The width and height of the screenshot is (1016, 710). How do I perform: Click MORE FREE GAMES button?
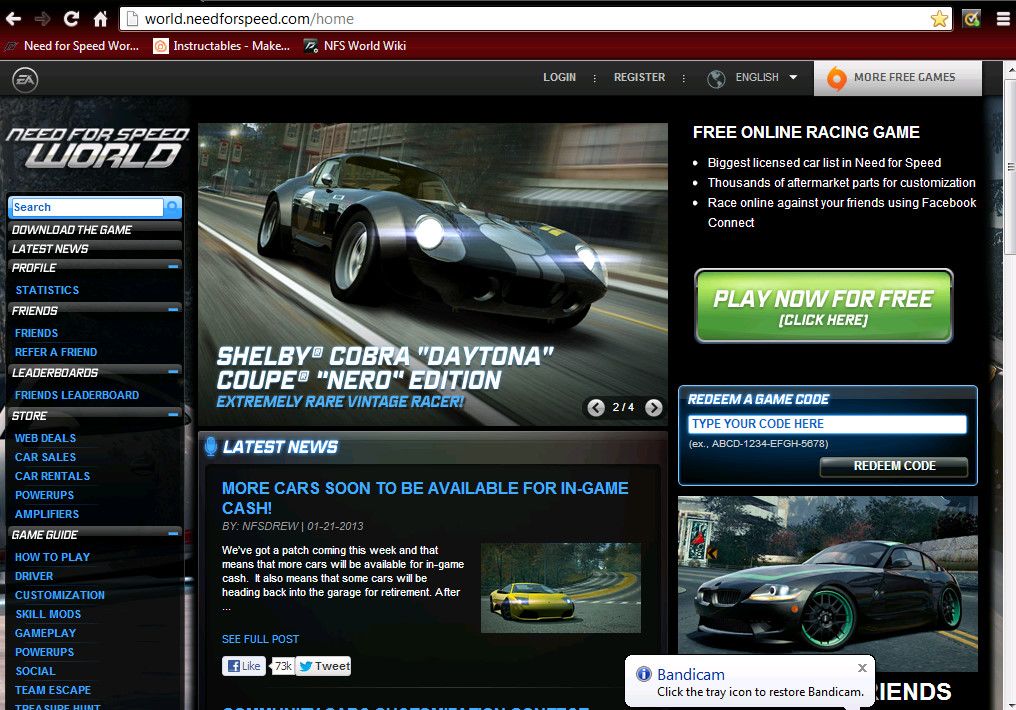click(x=897, y=78)
